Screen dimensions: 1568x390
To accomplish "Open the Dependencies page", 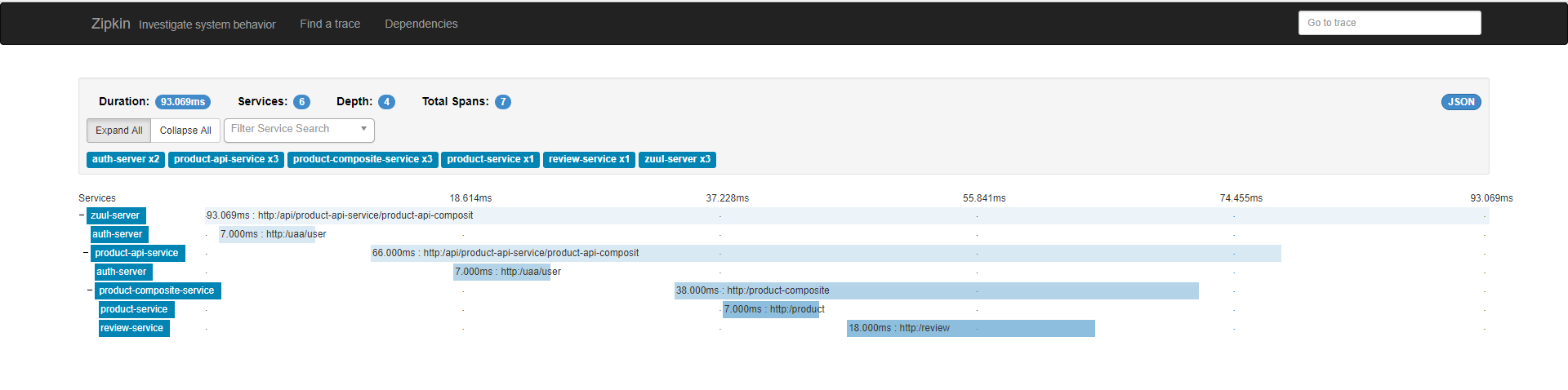I will point(421,24).
